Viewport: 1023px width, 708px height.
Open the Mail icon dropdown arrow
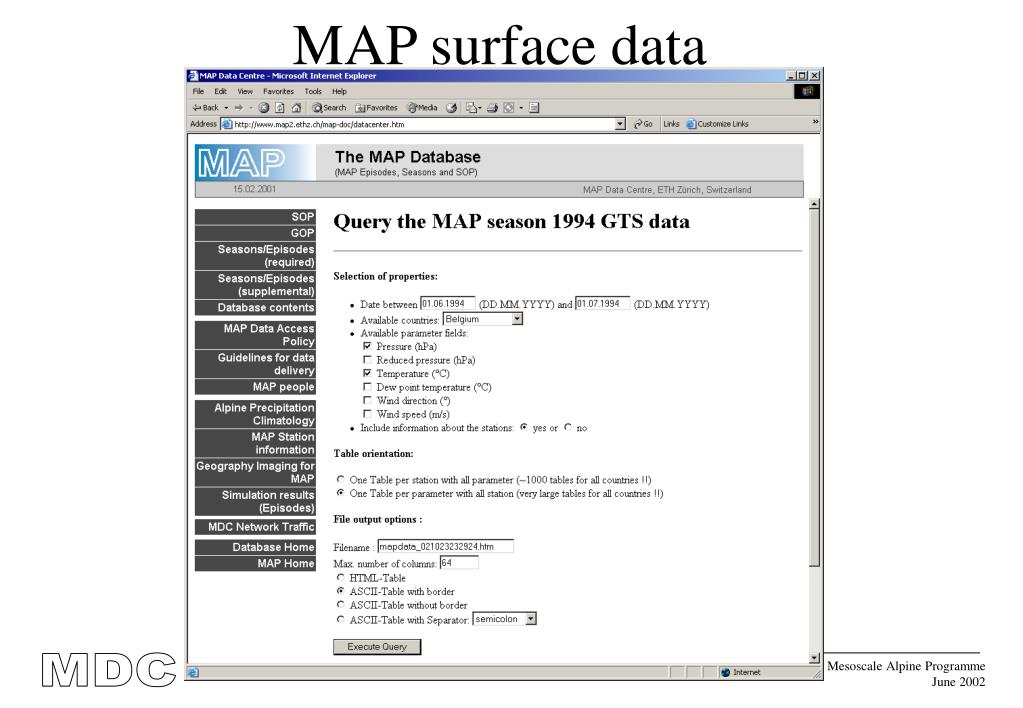coord(480,108)
